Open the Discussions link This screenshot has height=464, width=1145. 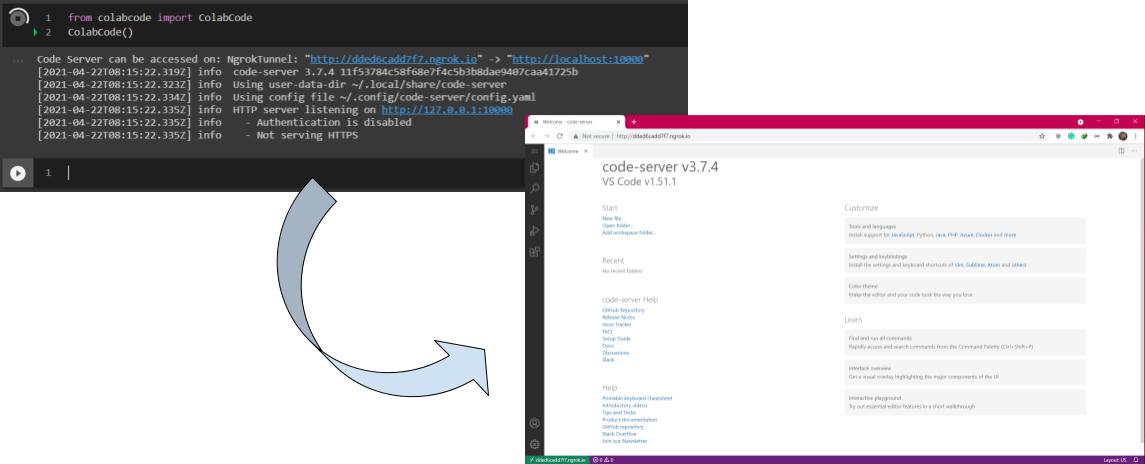(x=616, y=353)
